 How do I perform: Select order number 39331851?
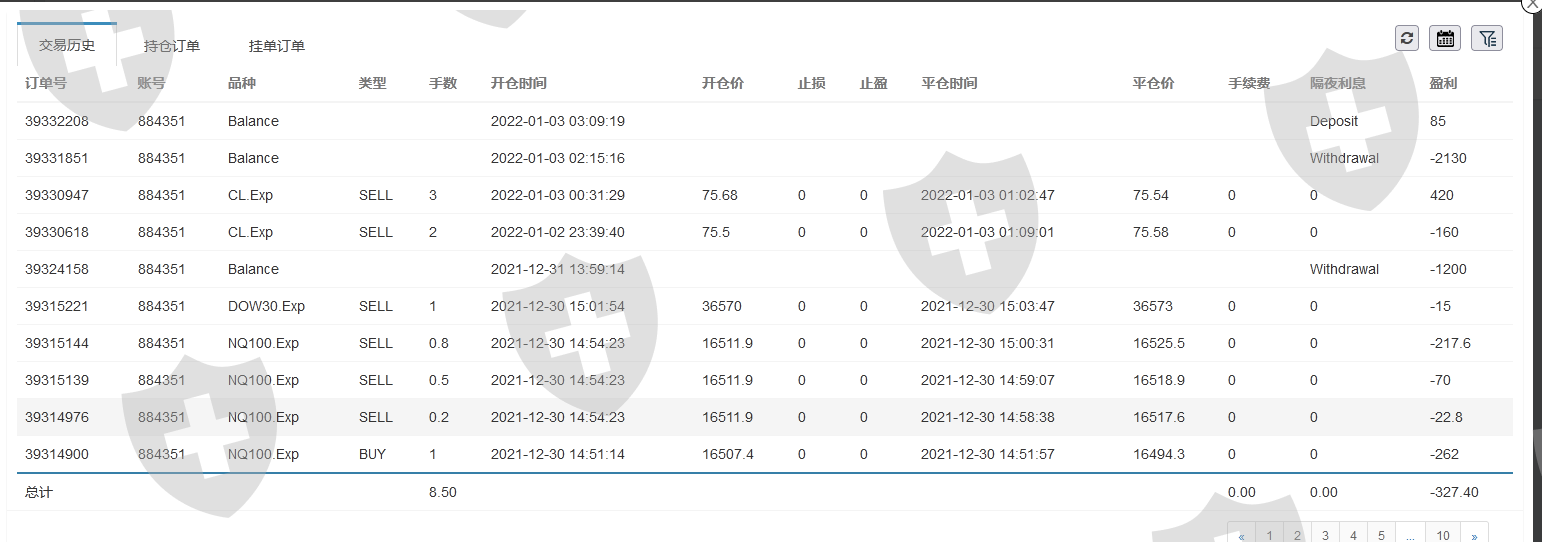[x=57, y=158]
